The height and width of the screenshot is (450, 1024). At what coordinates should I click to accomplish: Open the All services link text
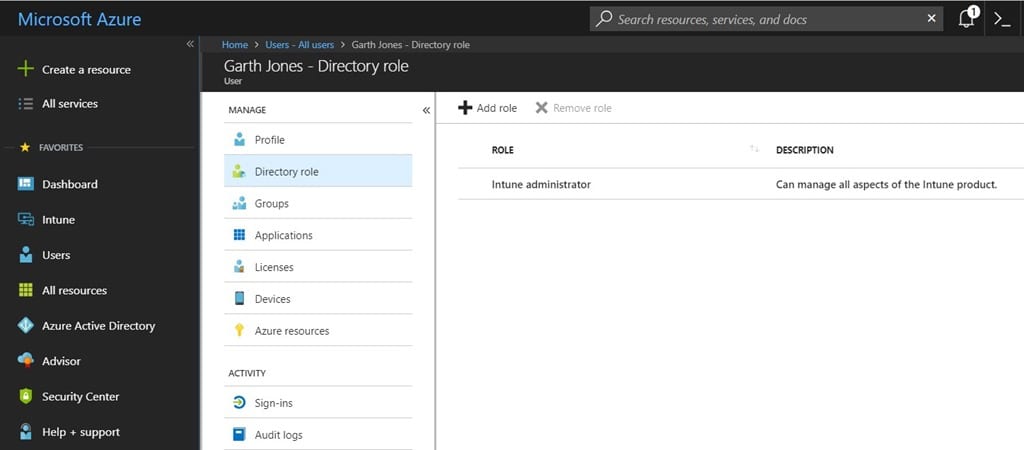(x=70, y=103)
